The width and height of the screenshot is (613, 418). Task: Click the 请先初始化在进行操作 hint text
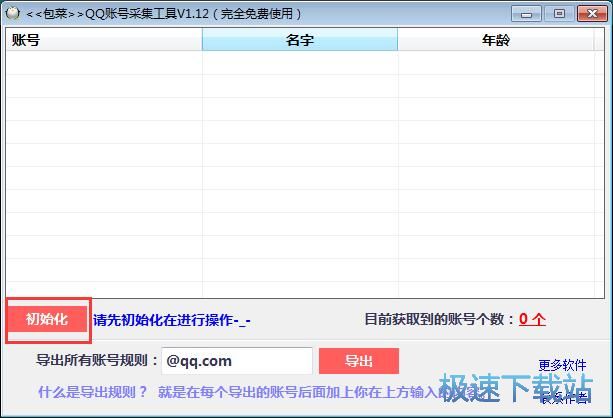(x=172, y=320)
